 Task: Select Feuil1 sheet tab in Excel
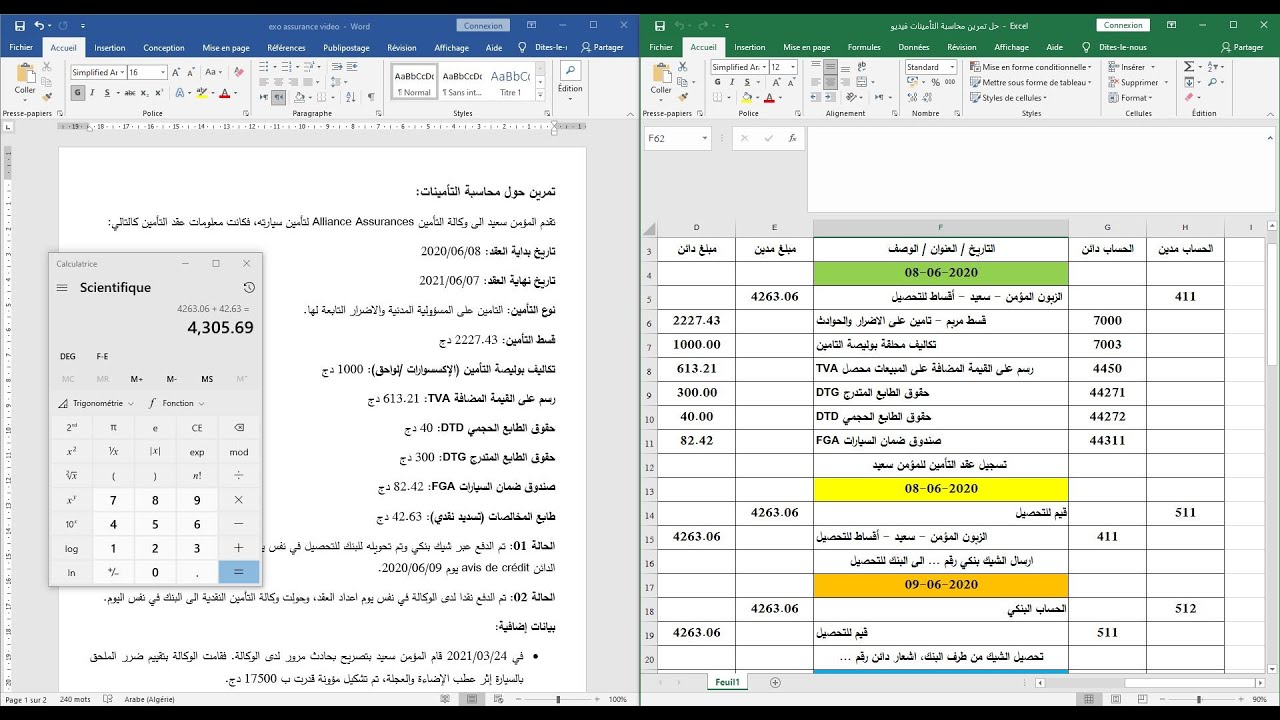(727, 682)
